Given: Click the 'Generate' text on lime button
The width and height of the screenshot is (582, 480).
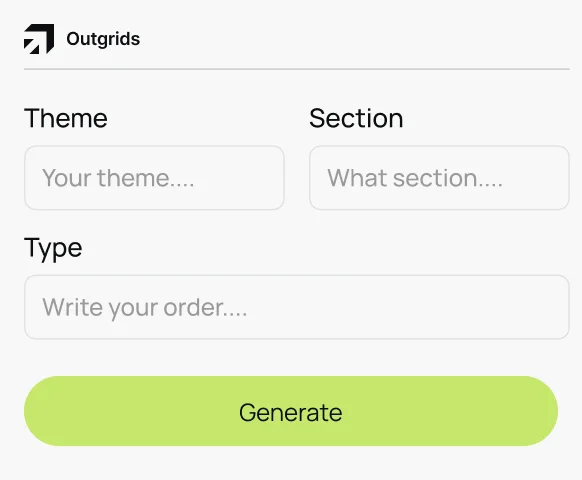Looking at the screenshot, I should coord(291,412).
